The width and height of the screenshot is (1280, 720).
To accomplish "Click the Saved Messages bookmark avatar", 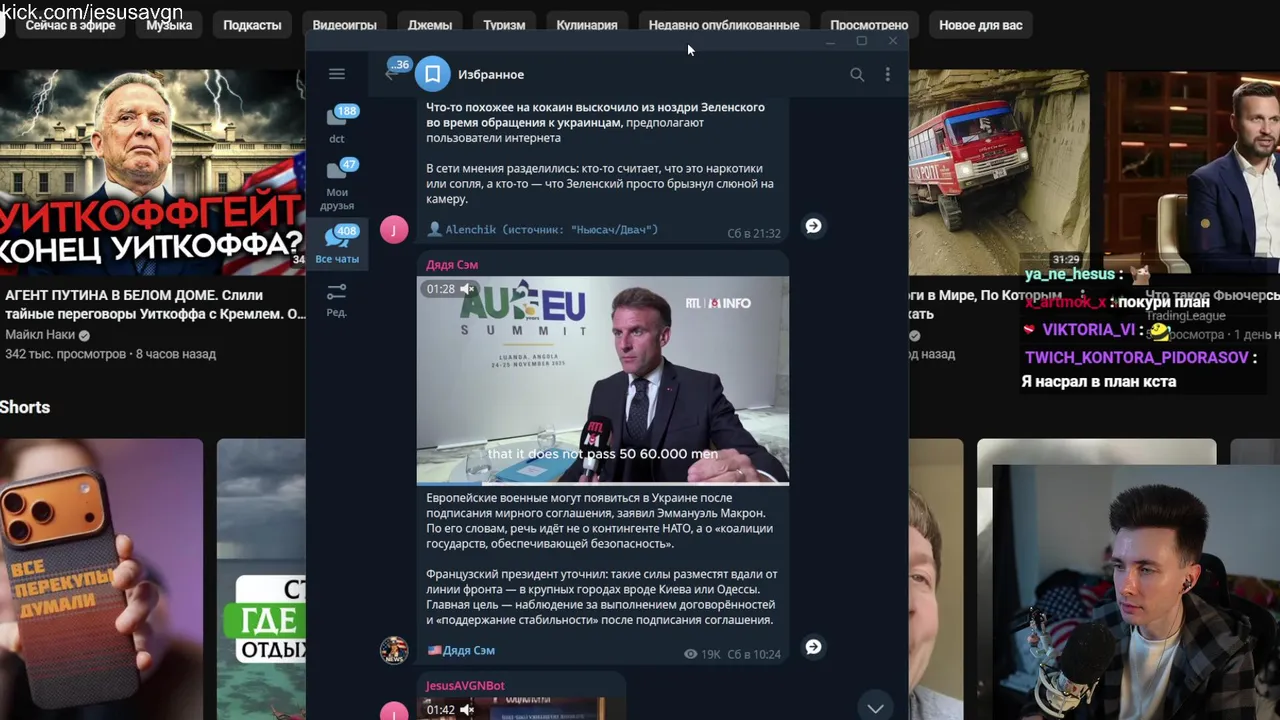I will [x=433, y=74].
